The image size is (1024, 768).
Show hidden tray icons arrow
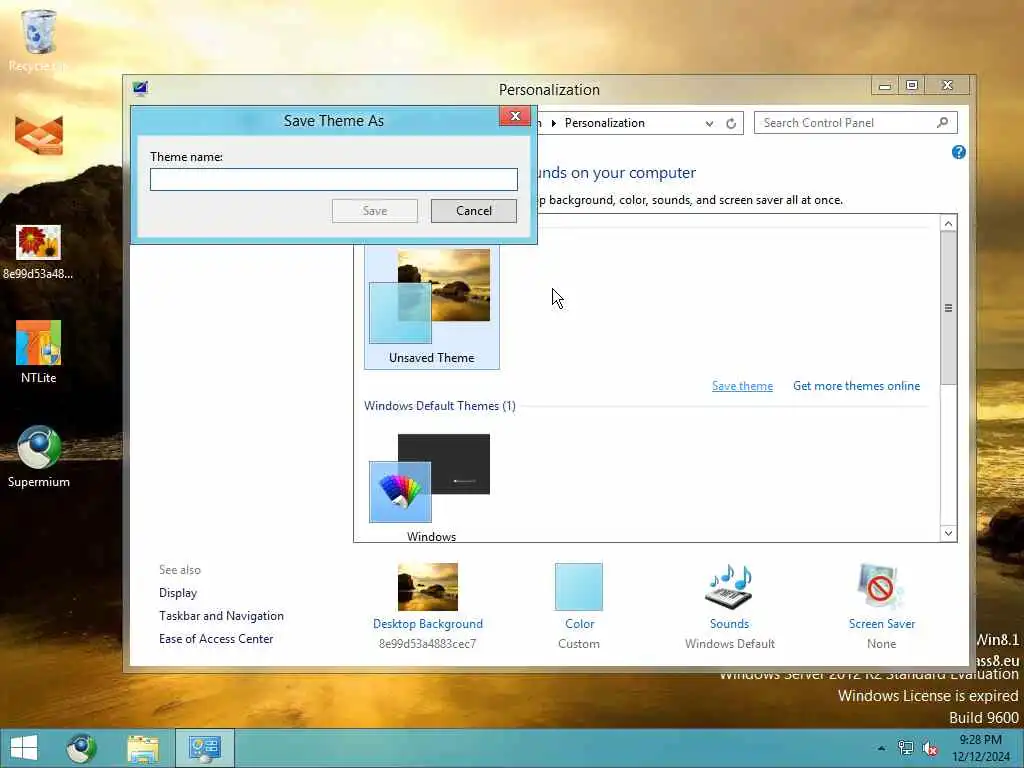[882, 748]
